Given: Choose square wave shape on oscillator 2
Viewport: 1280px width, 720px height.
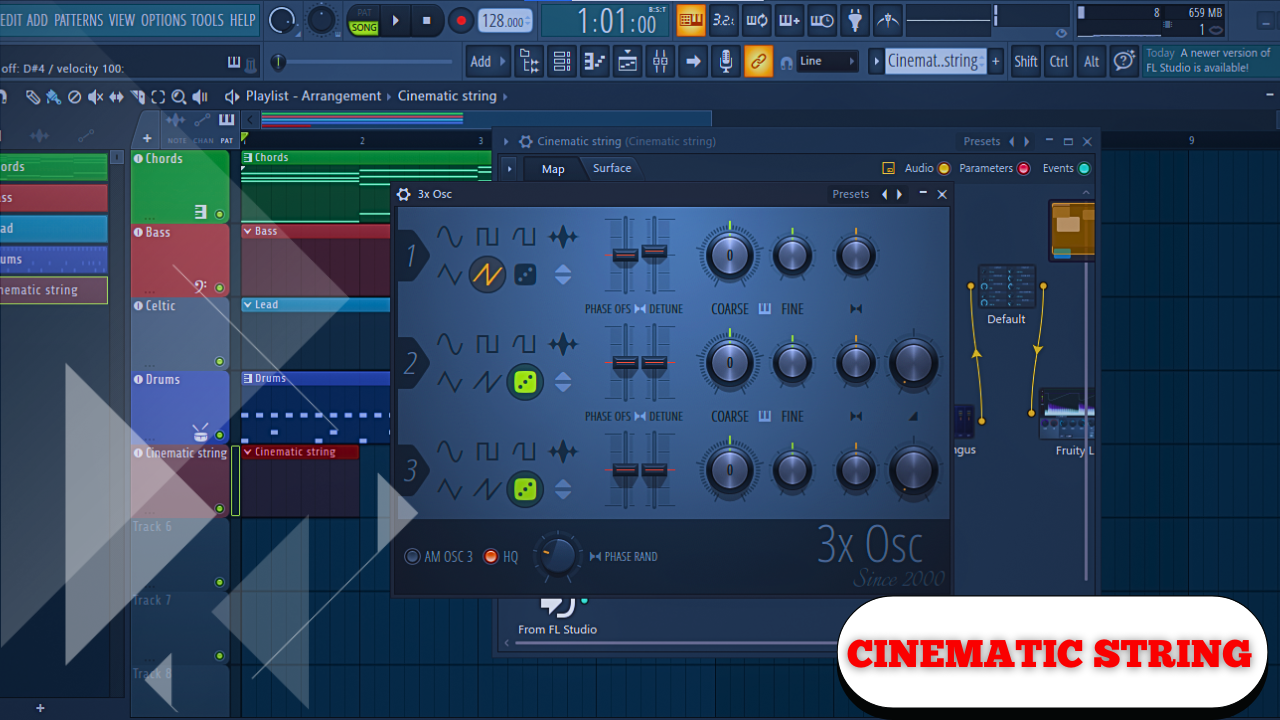Looking at the screenshot, I should click(487, 345).
